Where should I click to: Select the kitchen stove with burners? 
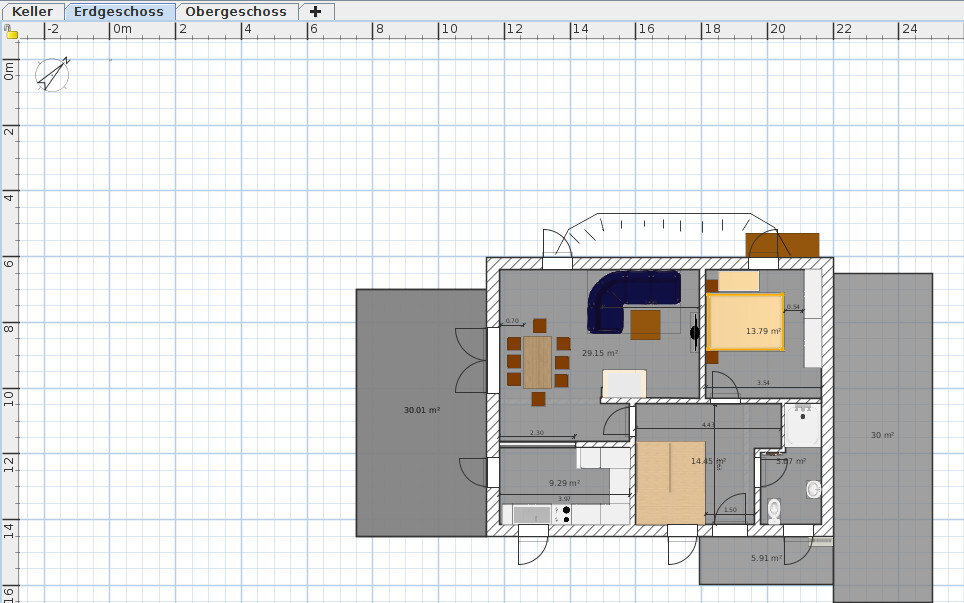566,514
